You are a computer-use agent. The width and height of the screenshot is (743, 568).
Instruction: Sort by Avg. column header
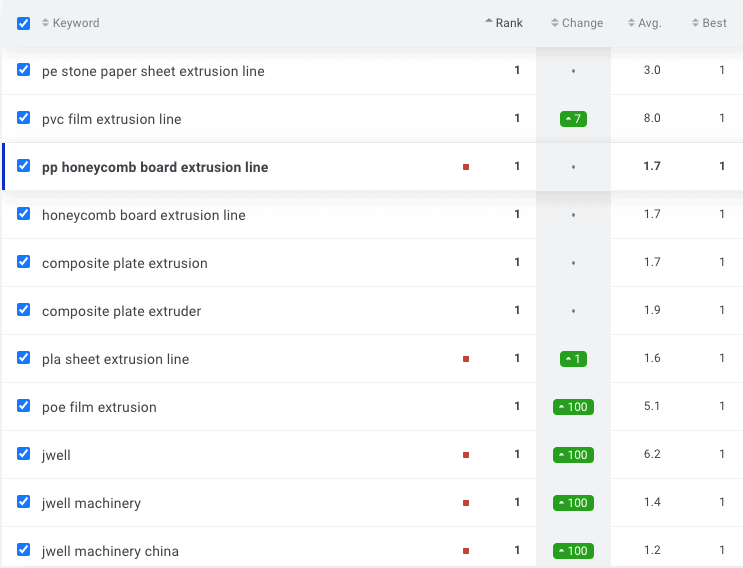(649, 23)
